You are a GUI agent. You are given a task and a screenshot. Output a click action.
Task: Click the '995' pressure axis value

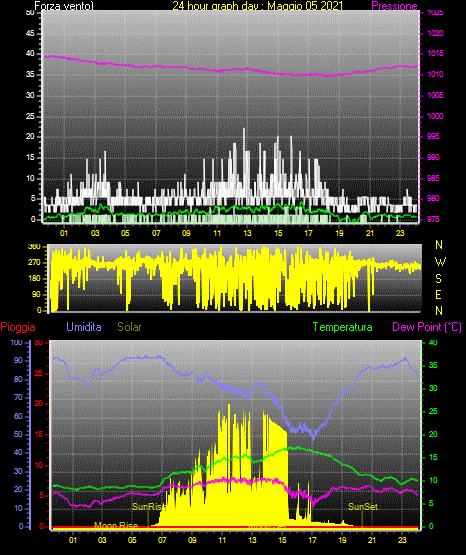(433, 136)
